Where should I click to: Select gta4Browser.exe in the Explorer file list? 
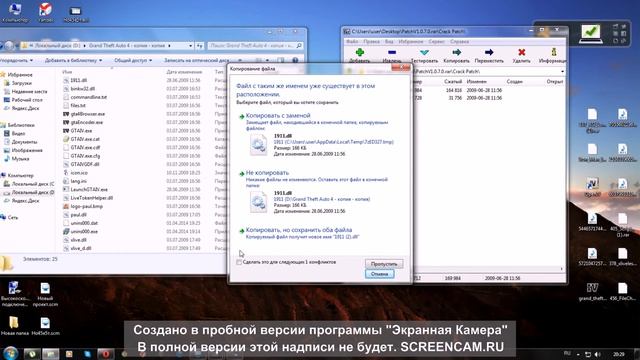tap(88, 114)
